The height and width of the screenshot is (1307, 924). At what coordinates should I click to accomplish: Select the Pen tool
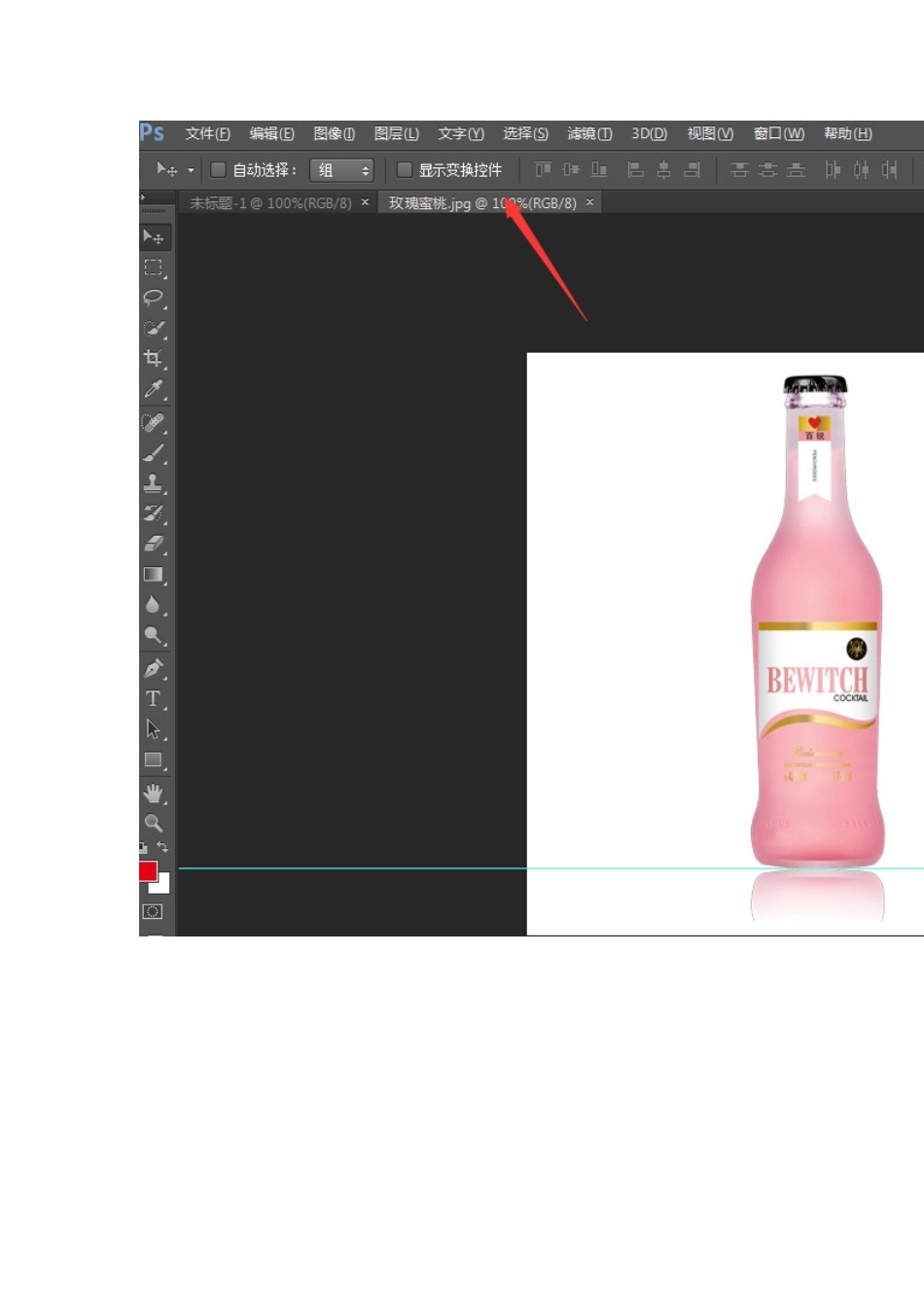point(154,669)
